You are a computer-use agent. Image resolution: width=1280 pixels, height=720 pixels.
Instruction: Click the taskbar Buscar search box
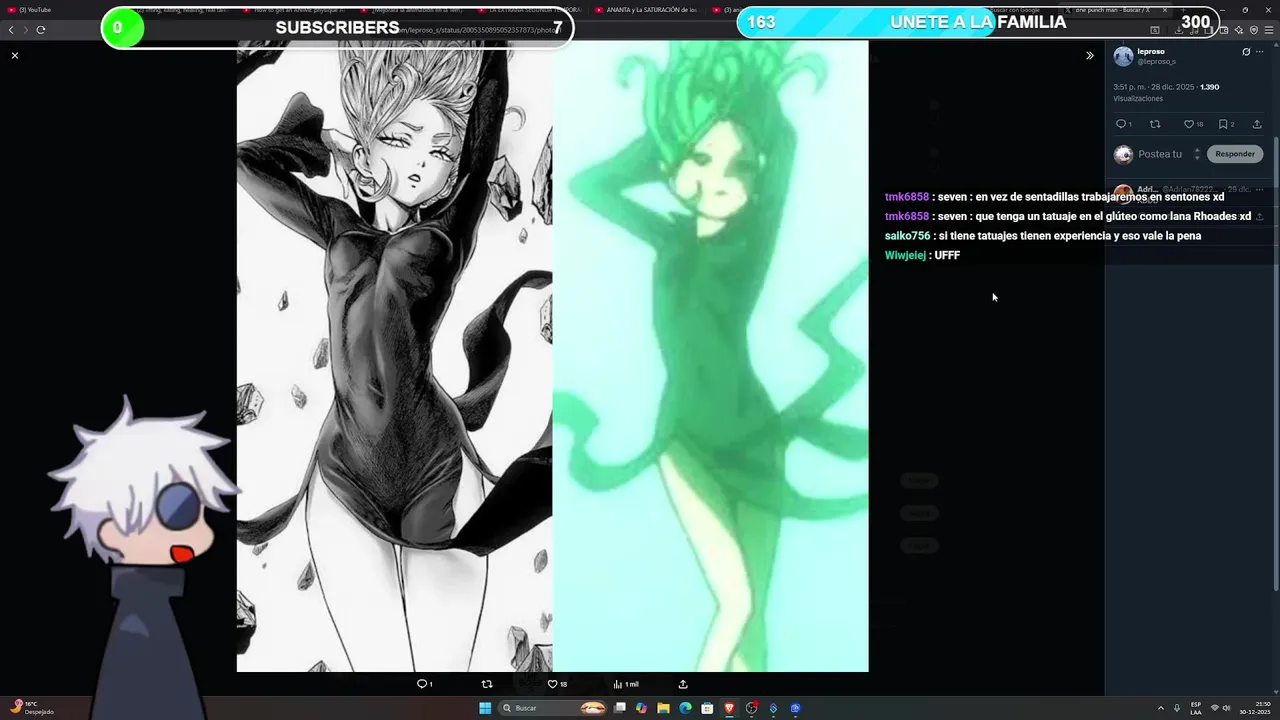tap(554, 708)
